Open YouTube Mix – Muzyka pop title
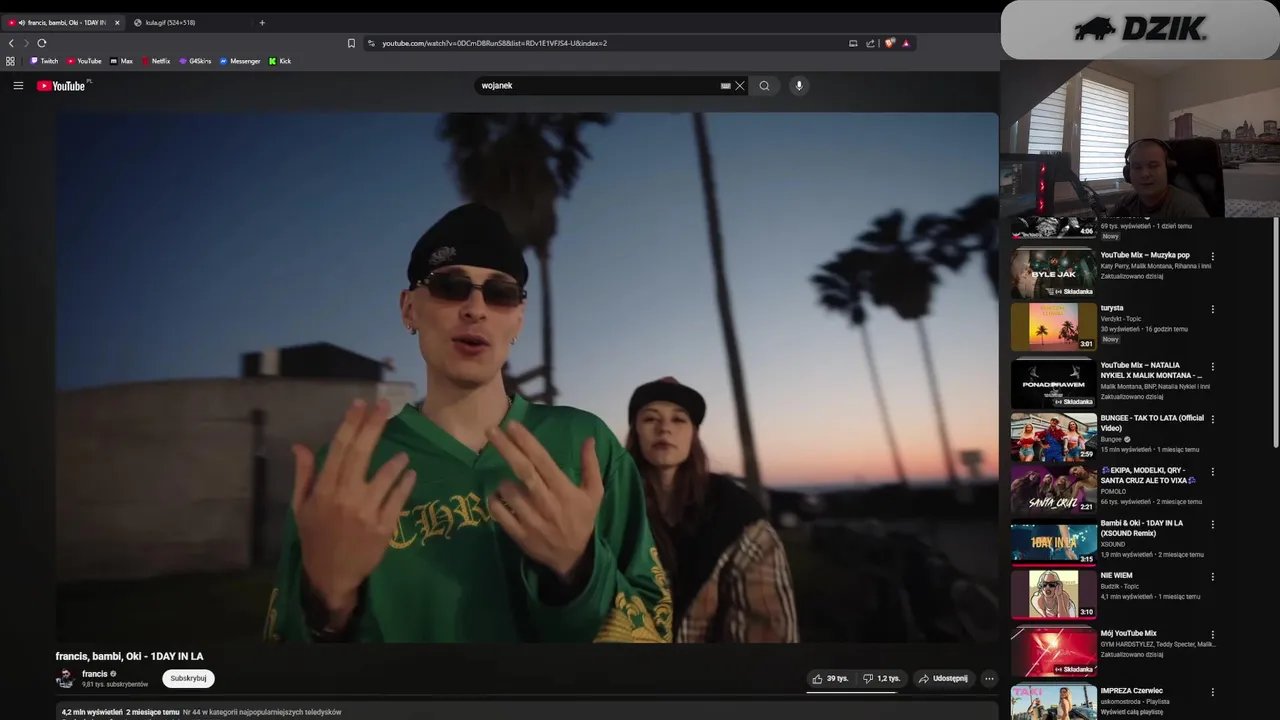 (x=1145, y=255)
